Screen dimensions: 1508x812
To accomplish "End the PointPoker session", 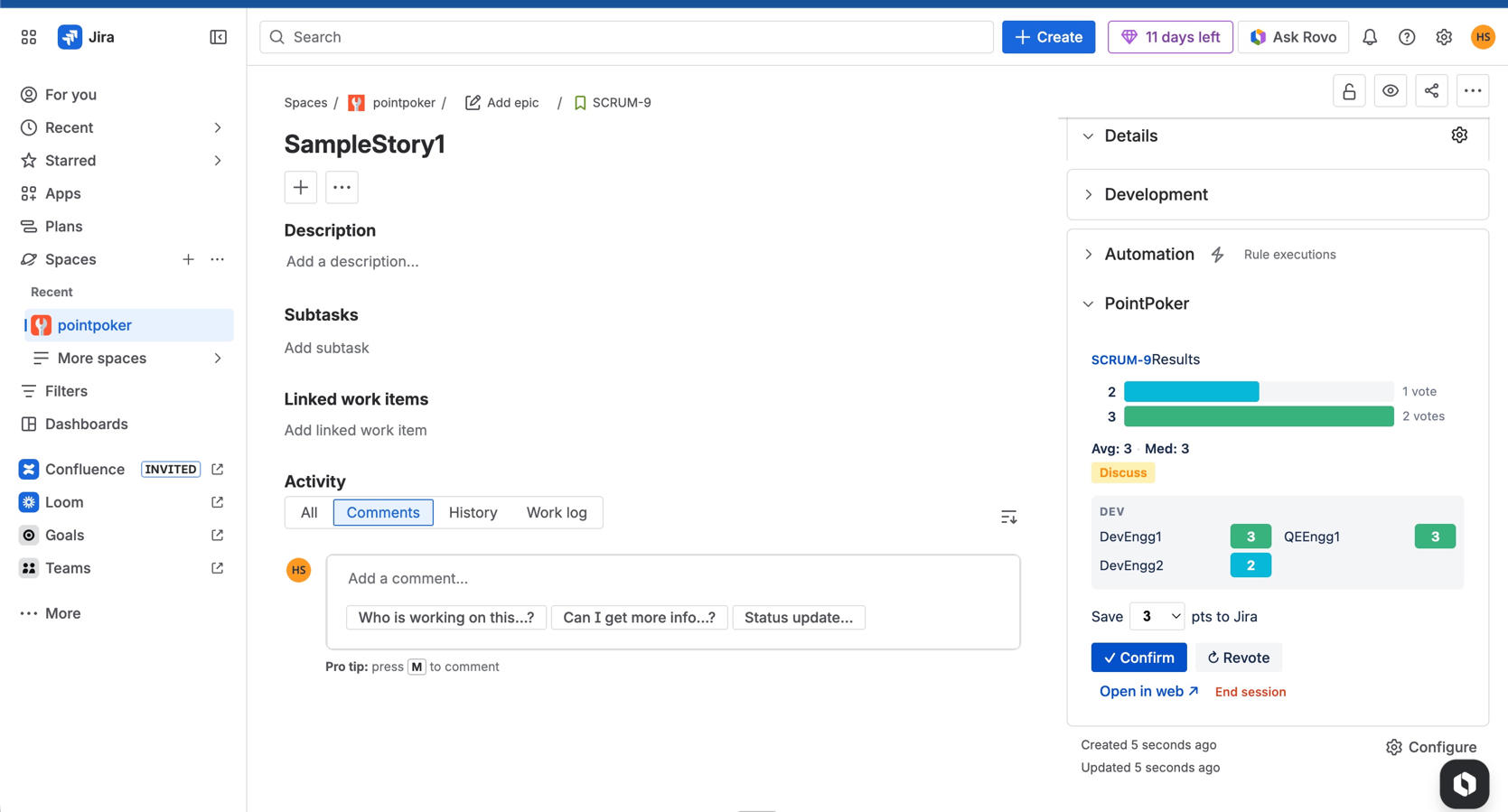I will [1250, 692].
